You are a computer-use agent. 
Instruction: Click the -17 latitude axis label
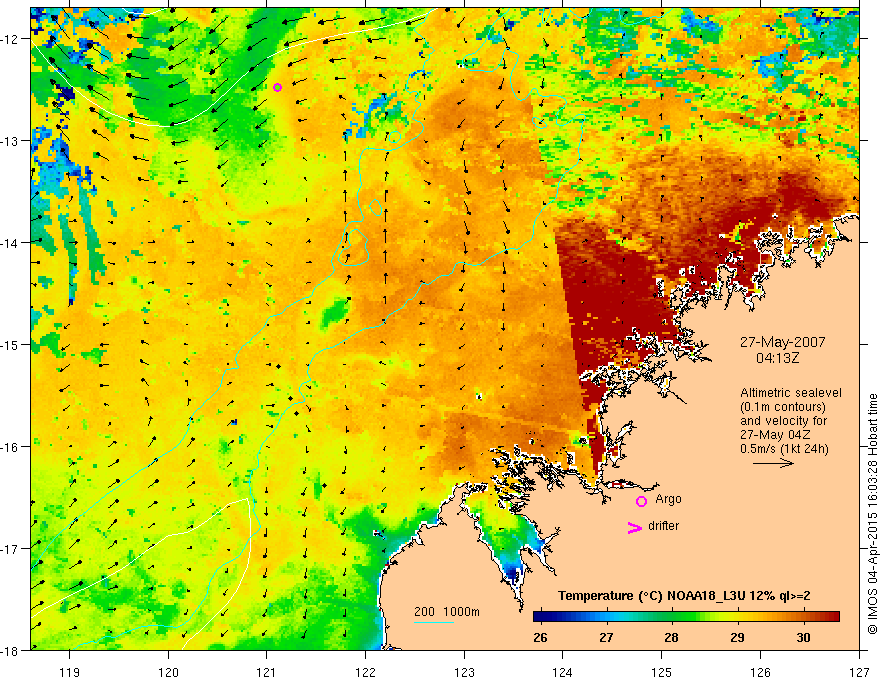(x=10, y=548)
